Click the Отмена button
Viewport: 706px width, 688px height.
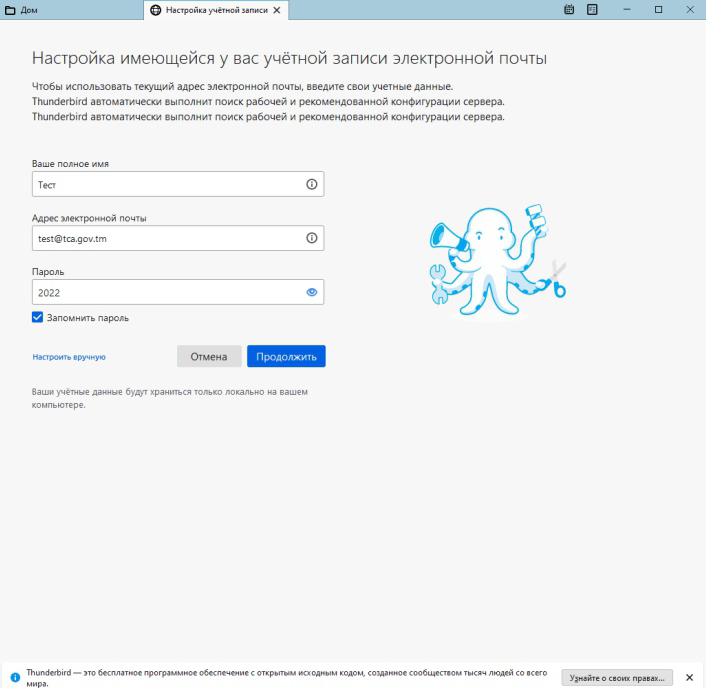(209, 356)
